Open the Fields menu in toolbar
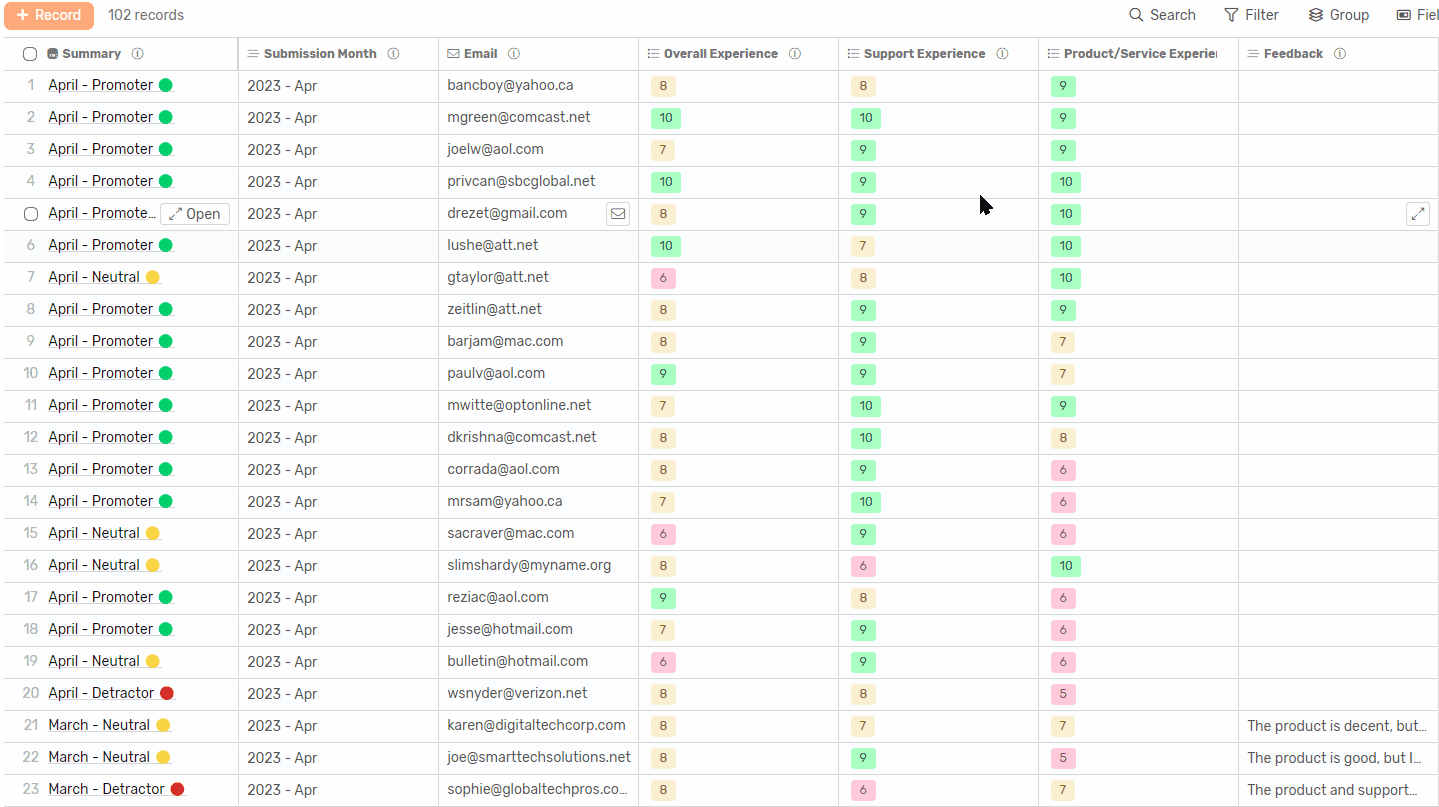Viewport: 1439px width, 807px height. coord(1417,15)
